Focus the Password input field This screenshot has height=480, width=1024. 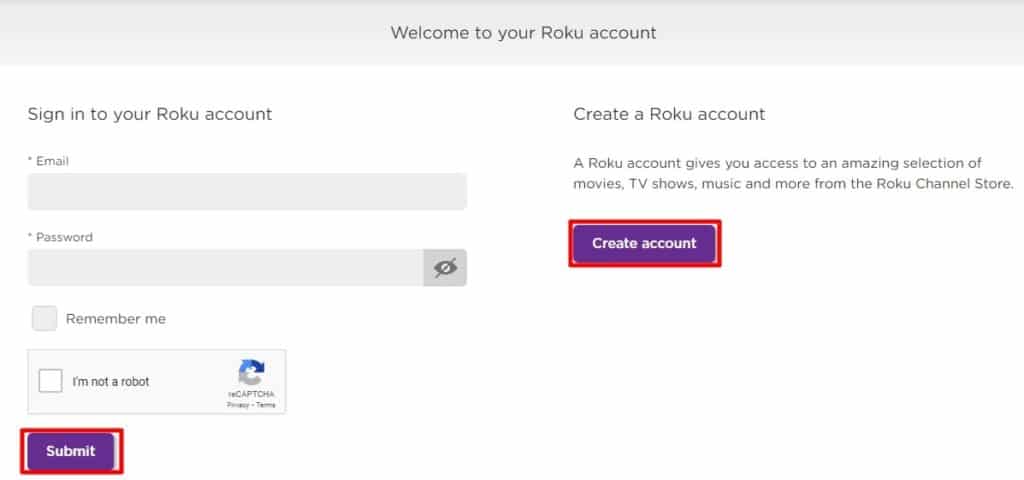[225, 267]
